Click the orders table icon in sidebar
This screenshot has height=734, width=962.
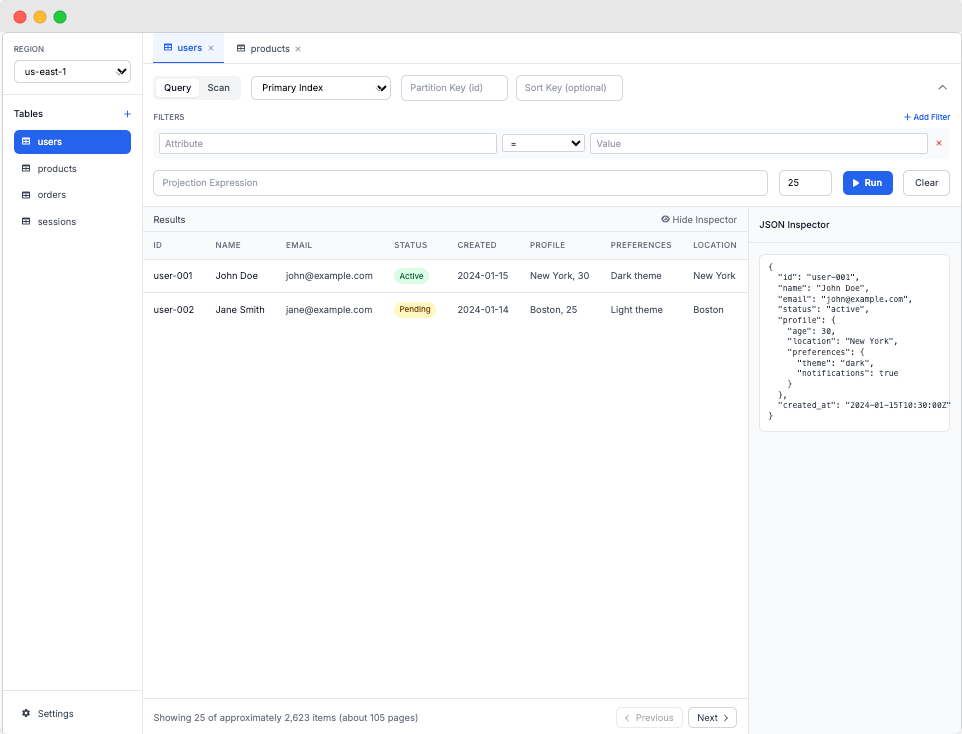click(26, 195)
